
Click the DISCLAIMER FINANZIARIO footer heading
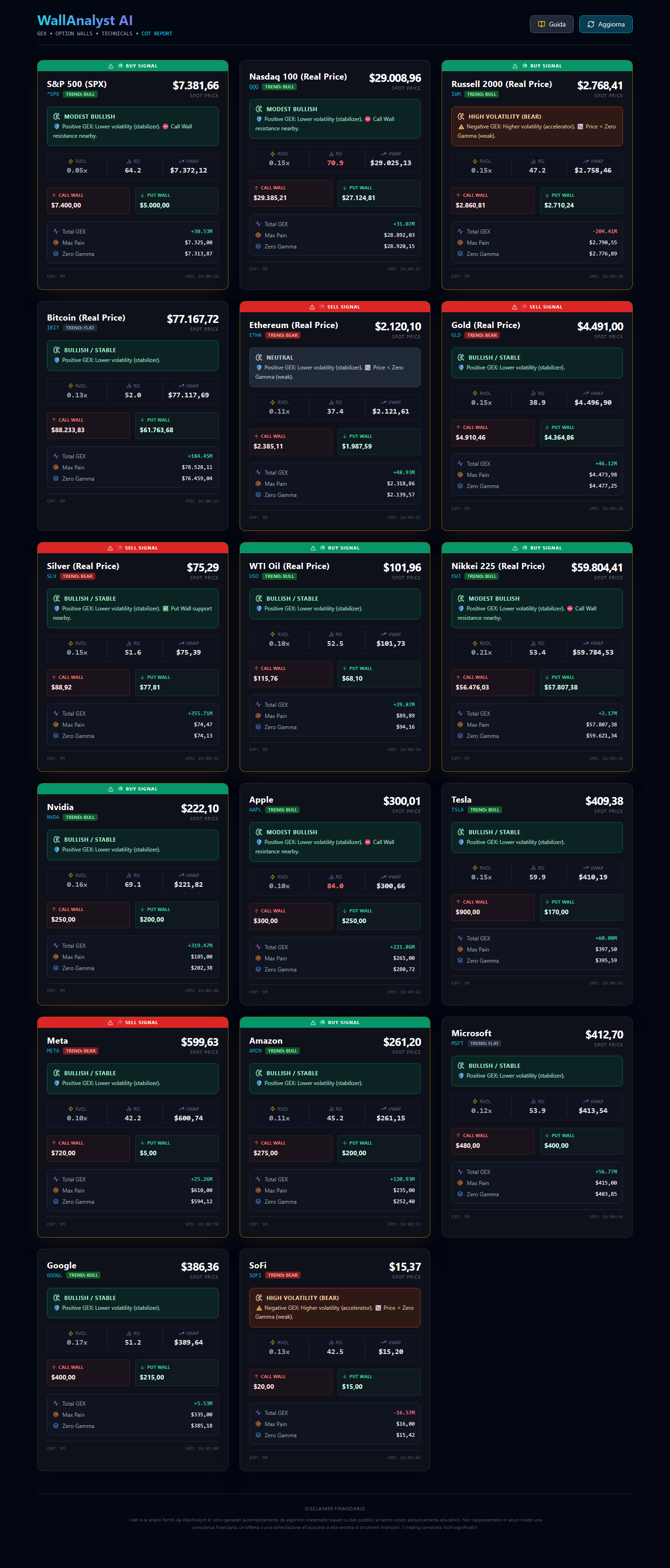pos(335,1509)
